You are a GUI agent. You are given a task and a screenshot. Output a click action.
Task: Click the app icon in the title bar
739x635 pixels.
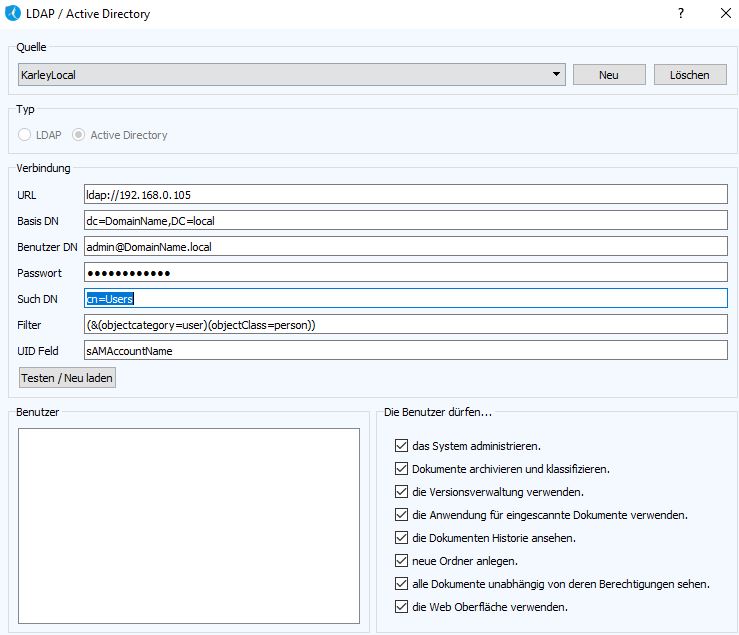click(13, 13)
